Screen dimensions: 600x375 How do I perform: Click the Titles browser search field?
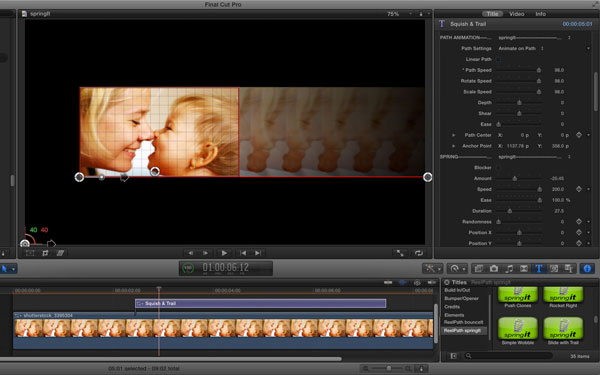click(x=508, y=356)
